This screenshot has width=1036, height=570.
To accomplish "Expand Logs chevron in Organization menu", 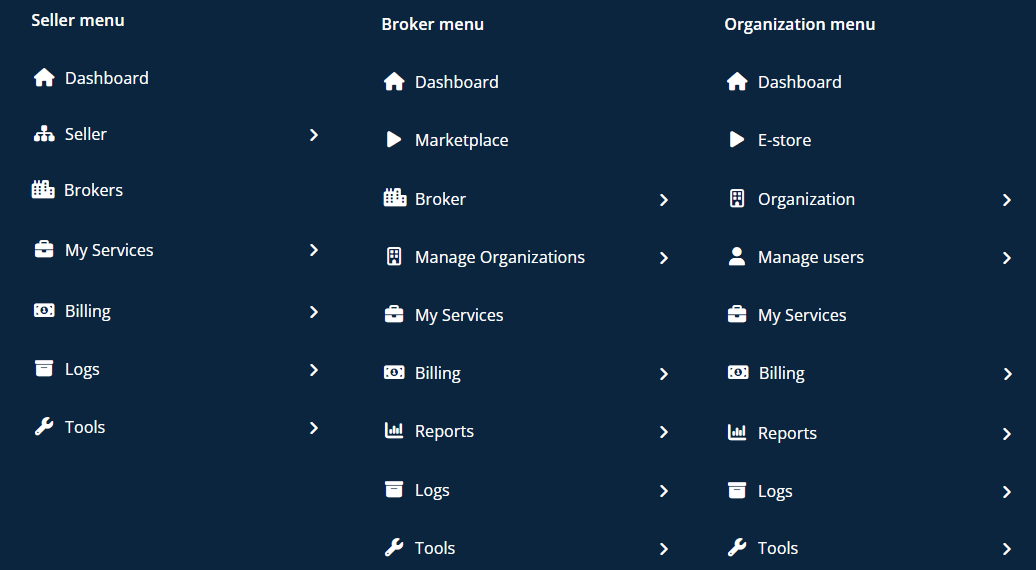I will [x=1007, y=492].
